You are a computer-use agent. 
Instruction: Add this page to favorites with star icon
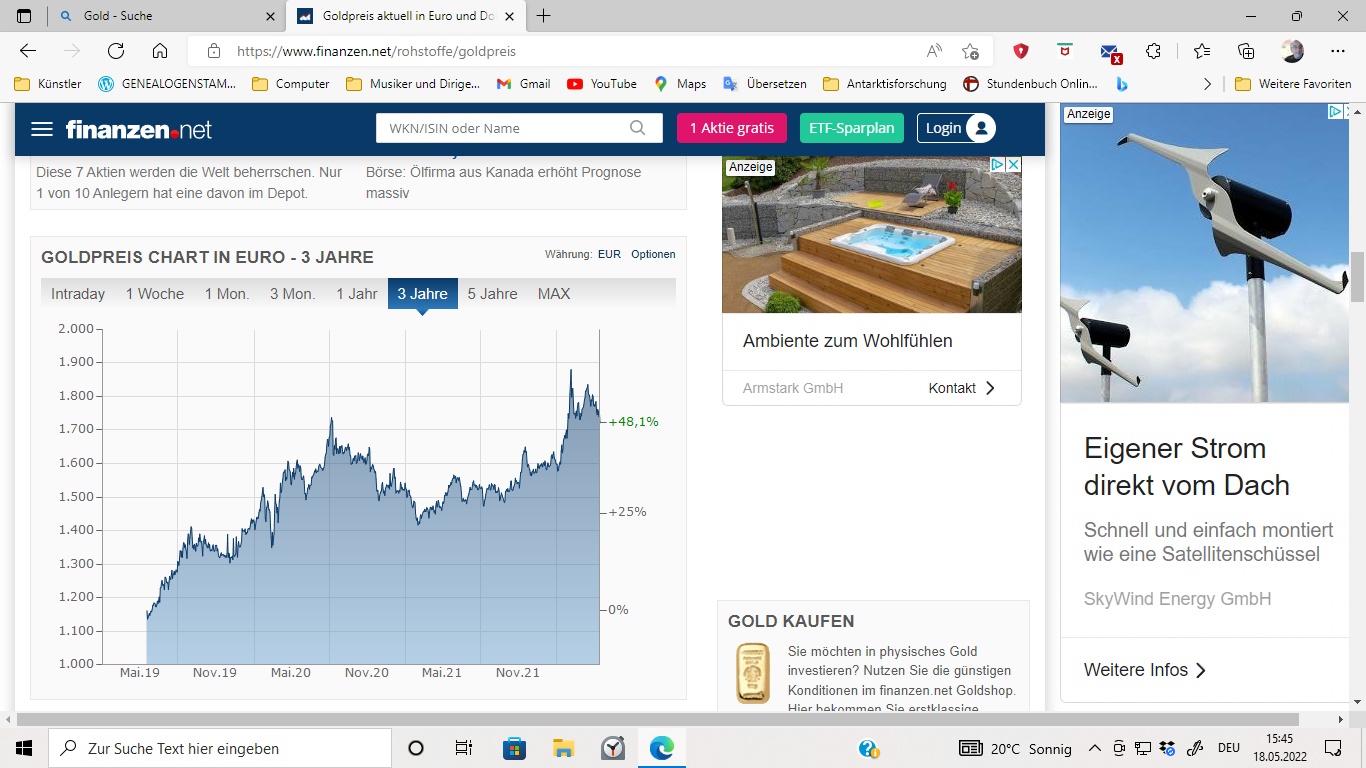pyautogui.click(x=970, y=51)
